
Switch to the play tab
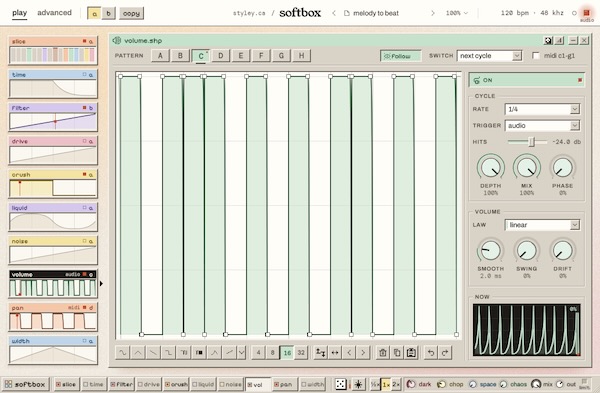20,13
